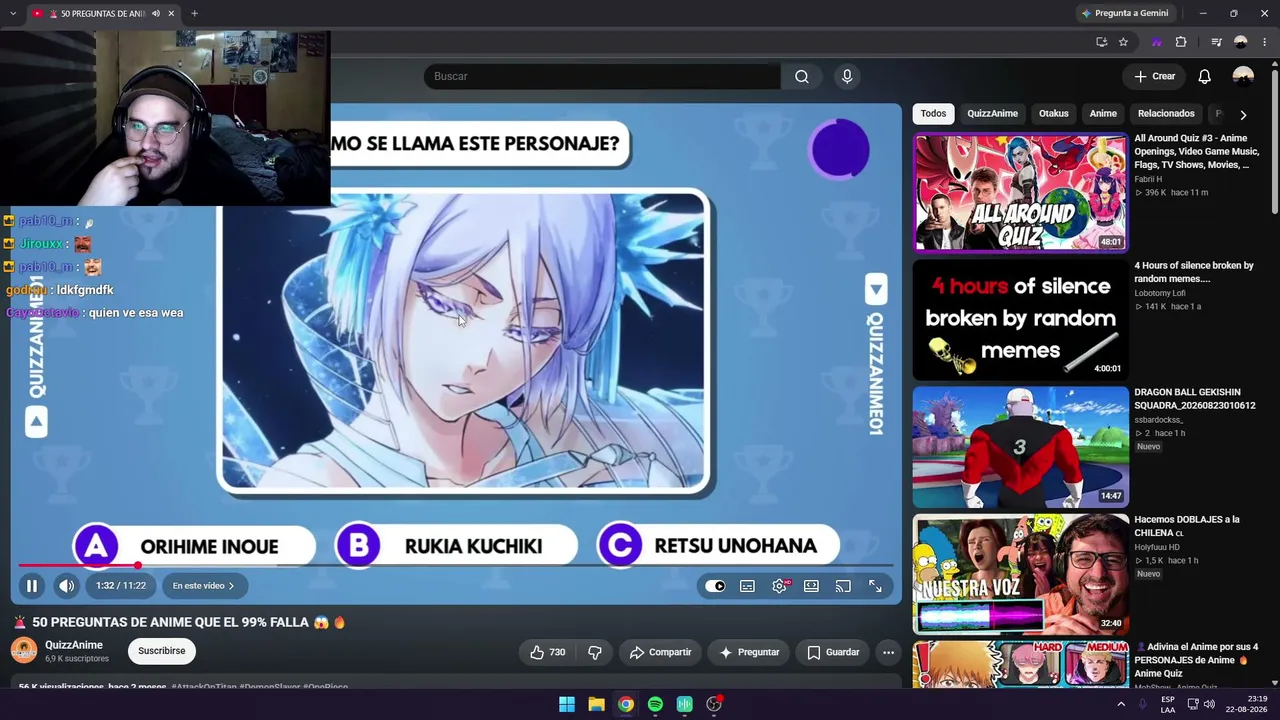1280x720 pixels.
Task: Open the QuizzAnime channel avatar
Action: pos(24,651)
